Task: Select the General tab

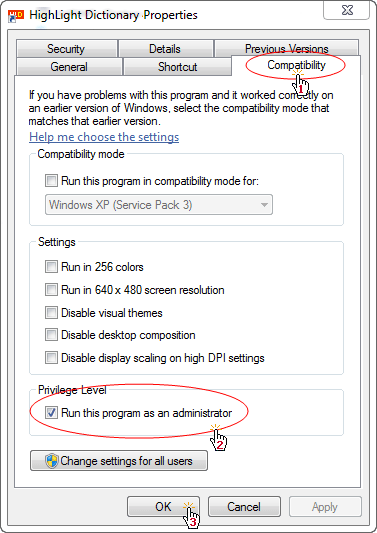Action: [69, 67]
